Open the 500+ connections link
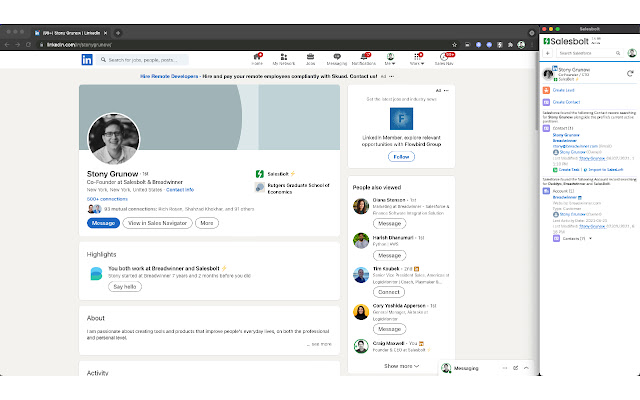Viewport: 640px width, 400px height. [107, 199]
